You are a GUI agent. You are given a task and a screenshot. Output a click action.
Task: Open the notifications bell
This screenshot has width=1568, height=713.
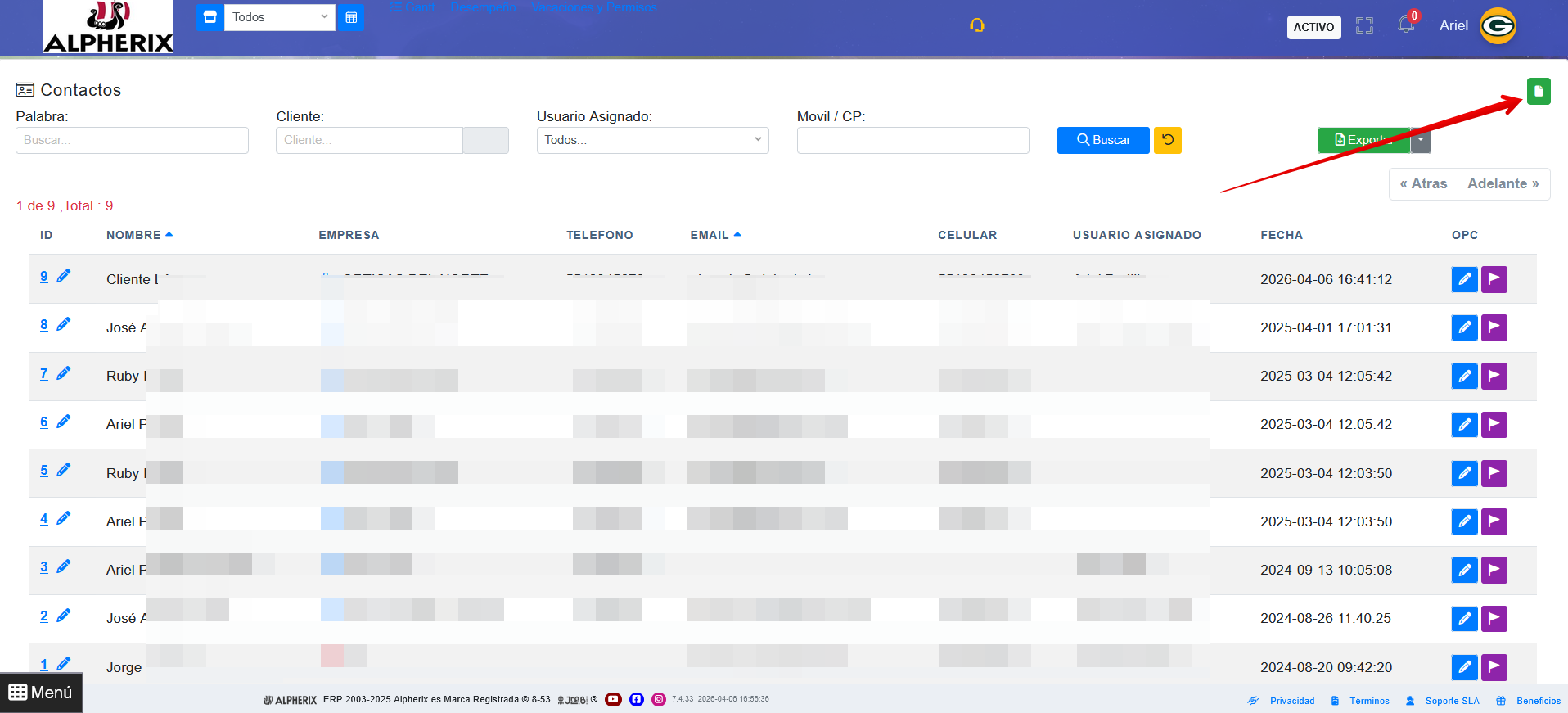point(1405,25)
